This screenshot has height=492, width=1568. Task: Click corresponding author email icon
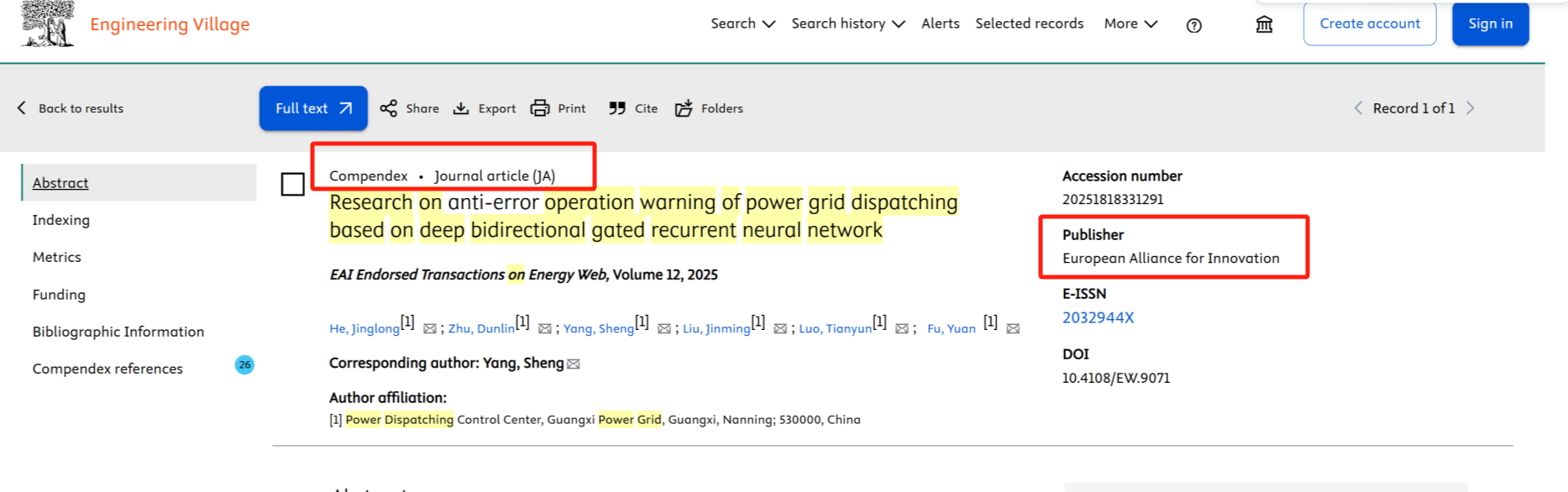pos(574,364)
